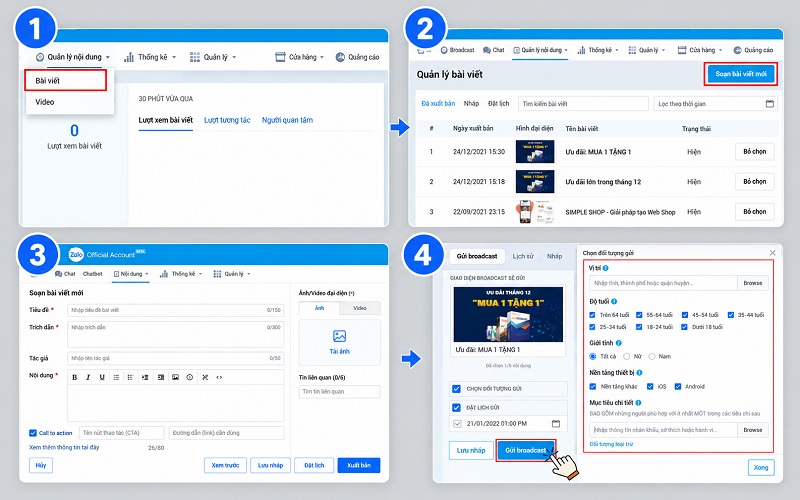The width and height of the screenshot is (800, 500).
Task: Click second list icon, left of the outdent icon
Action: click(x=131, y=378)
